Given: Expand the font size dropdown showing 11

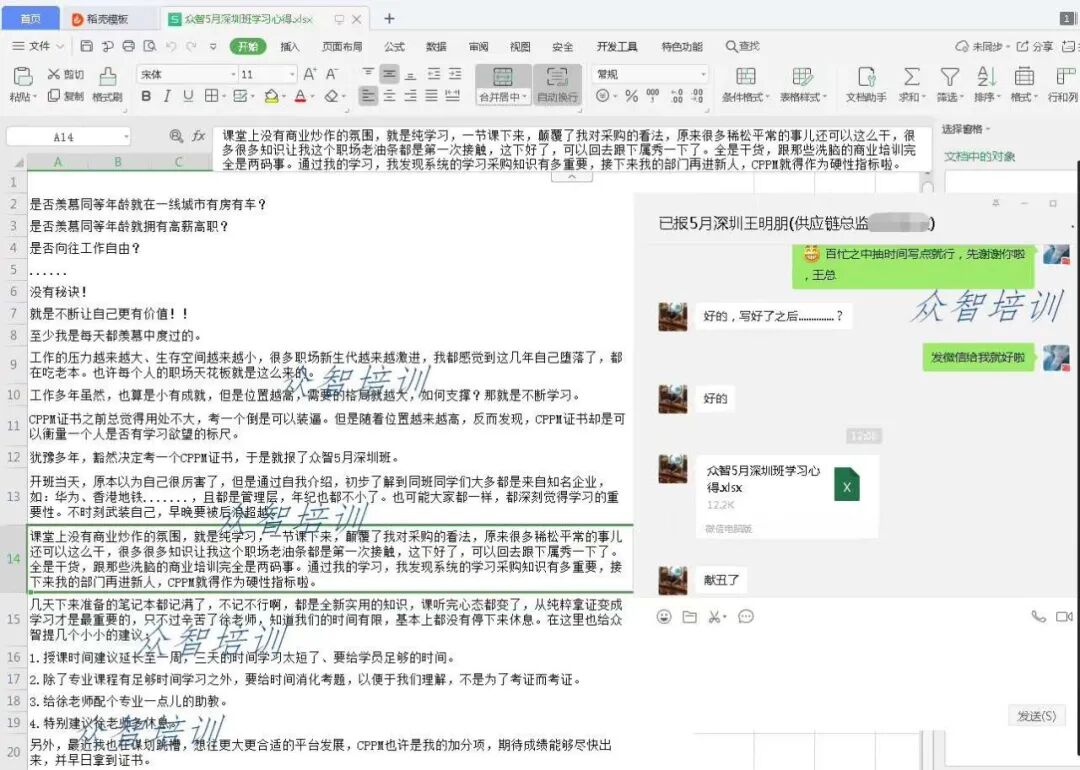Looking at the screenshot, I should 290,74.
